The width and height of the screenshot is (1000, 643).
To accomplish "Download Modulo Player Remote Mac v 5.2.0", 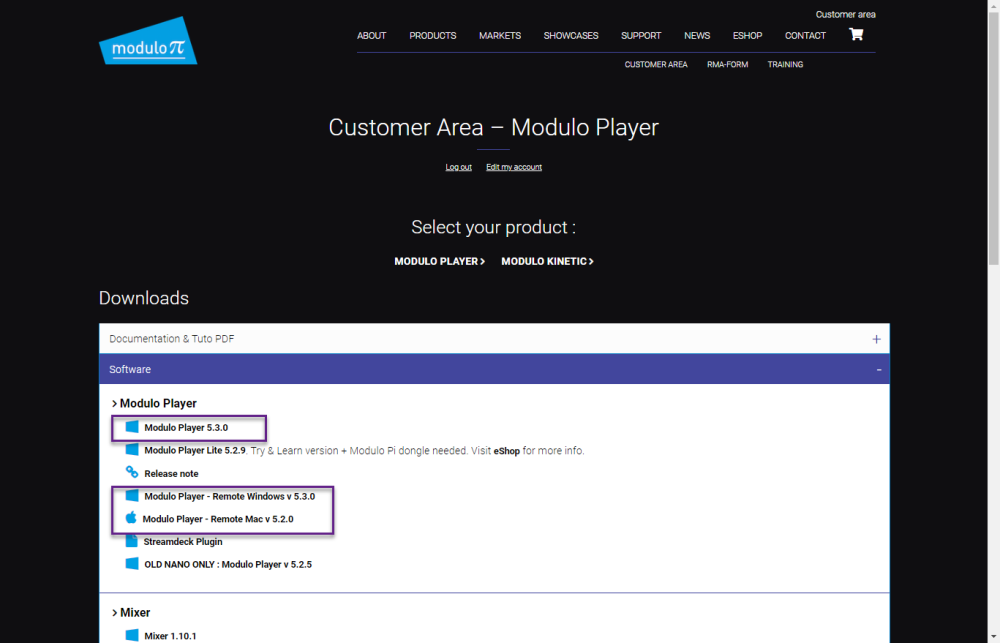I will [x=218, y=519].
